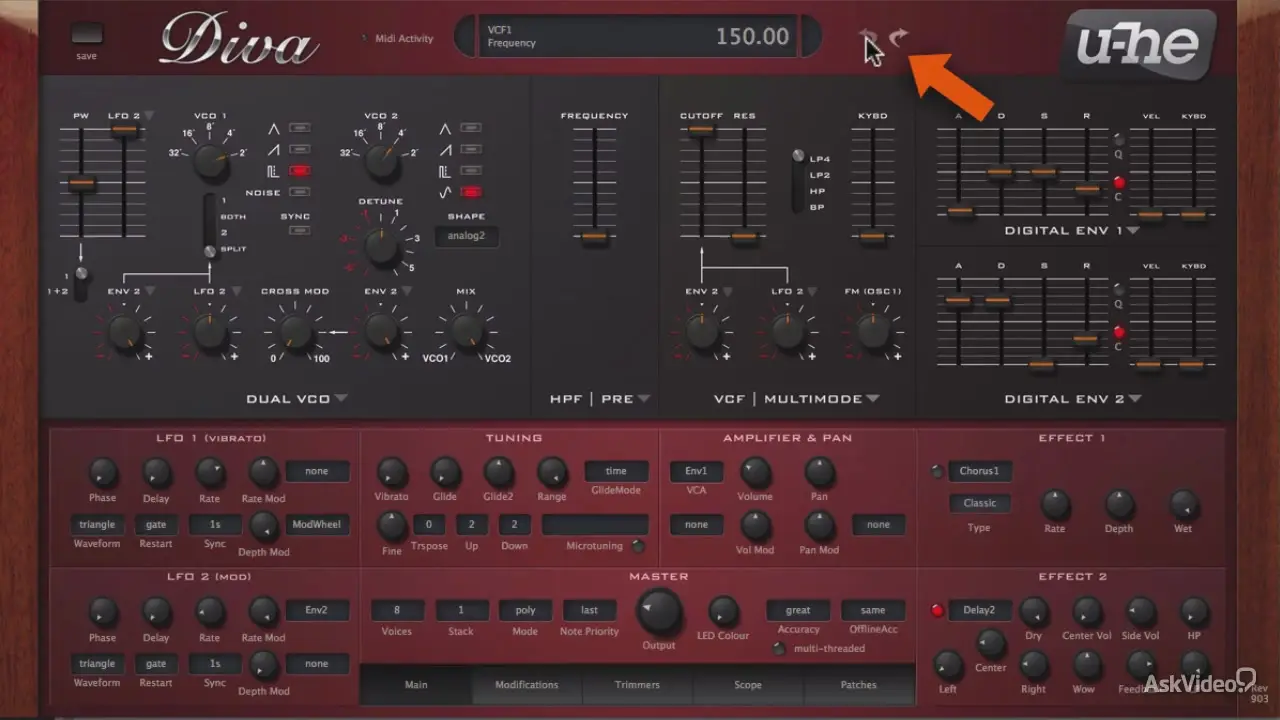Switch to the Scope tab

point(748,685)
